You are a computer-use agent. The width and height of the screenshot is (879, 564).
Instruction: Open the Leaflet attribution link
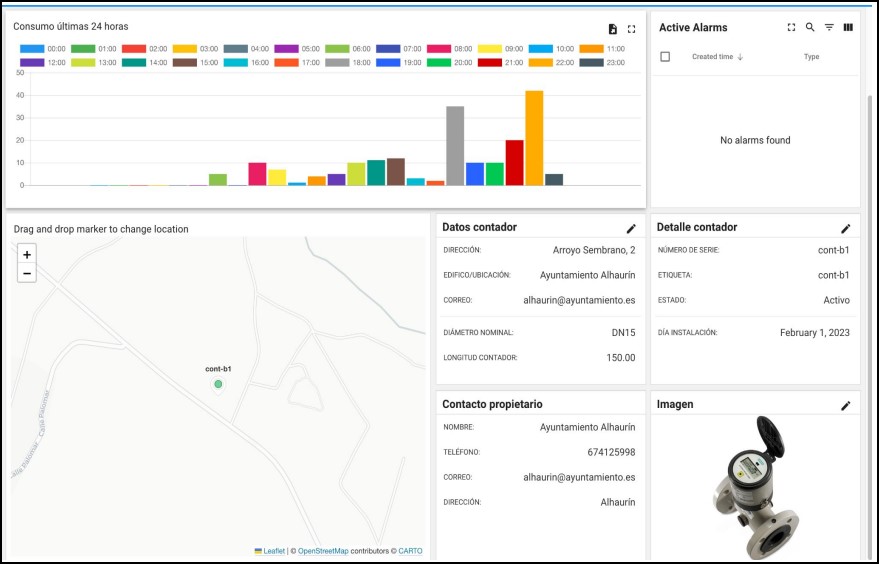(273, 551)
